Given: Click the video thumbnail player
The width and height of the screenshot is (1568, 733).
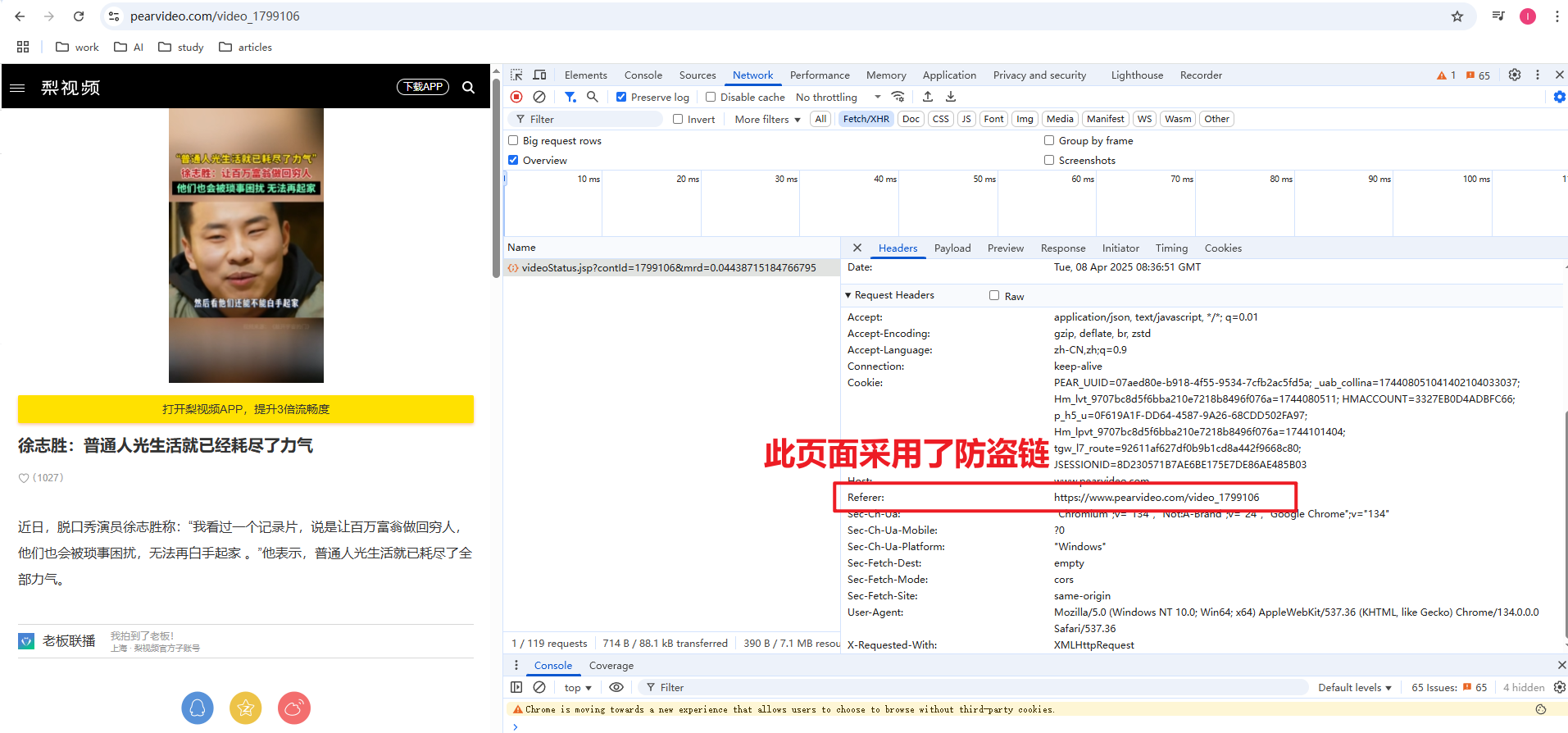Looking at the screenshot, I should [246, 245].
